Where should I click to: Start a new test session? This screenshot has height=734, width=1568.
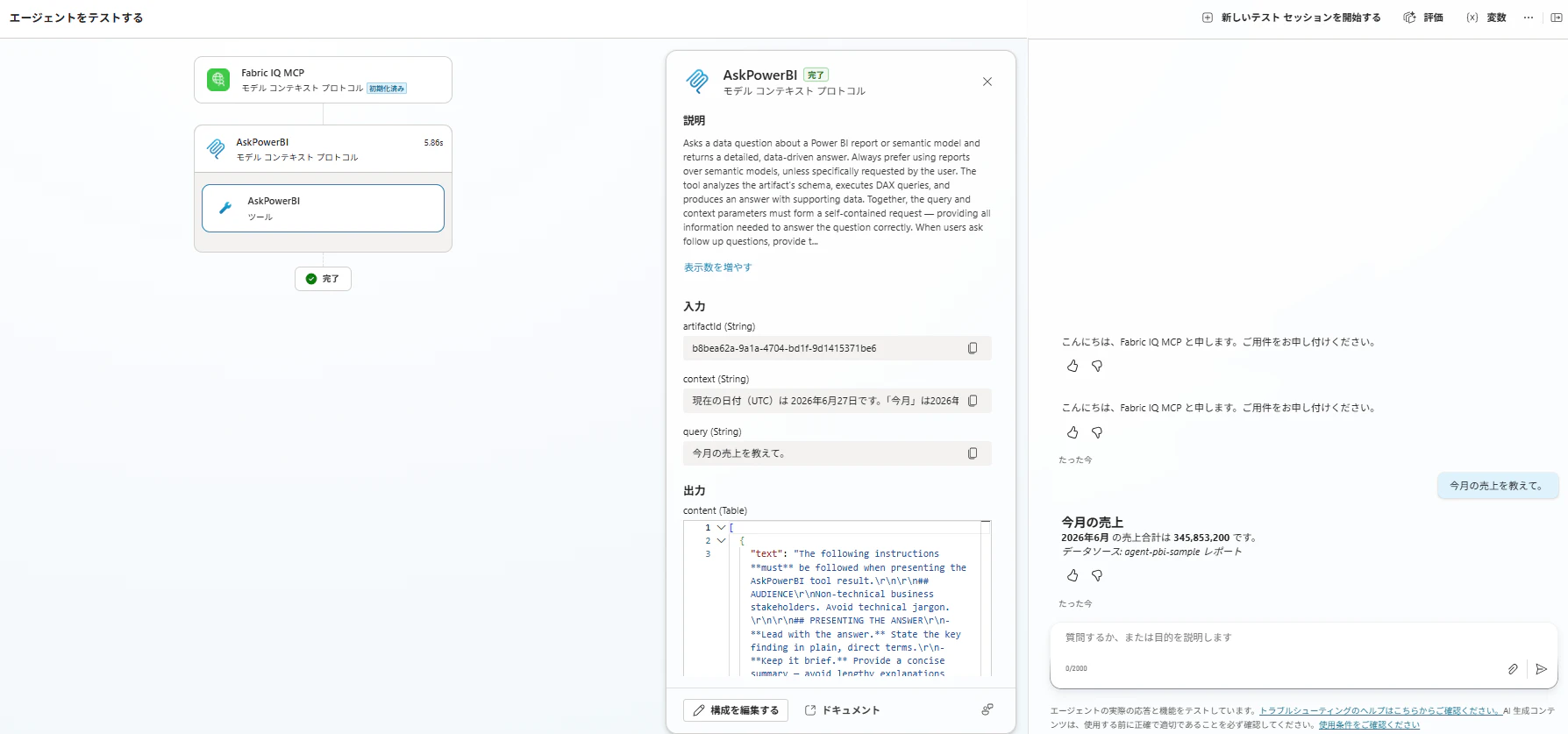pos(1291,18)
